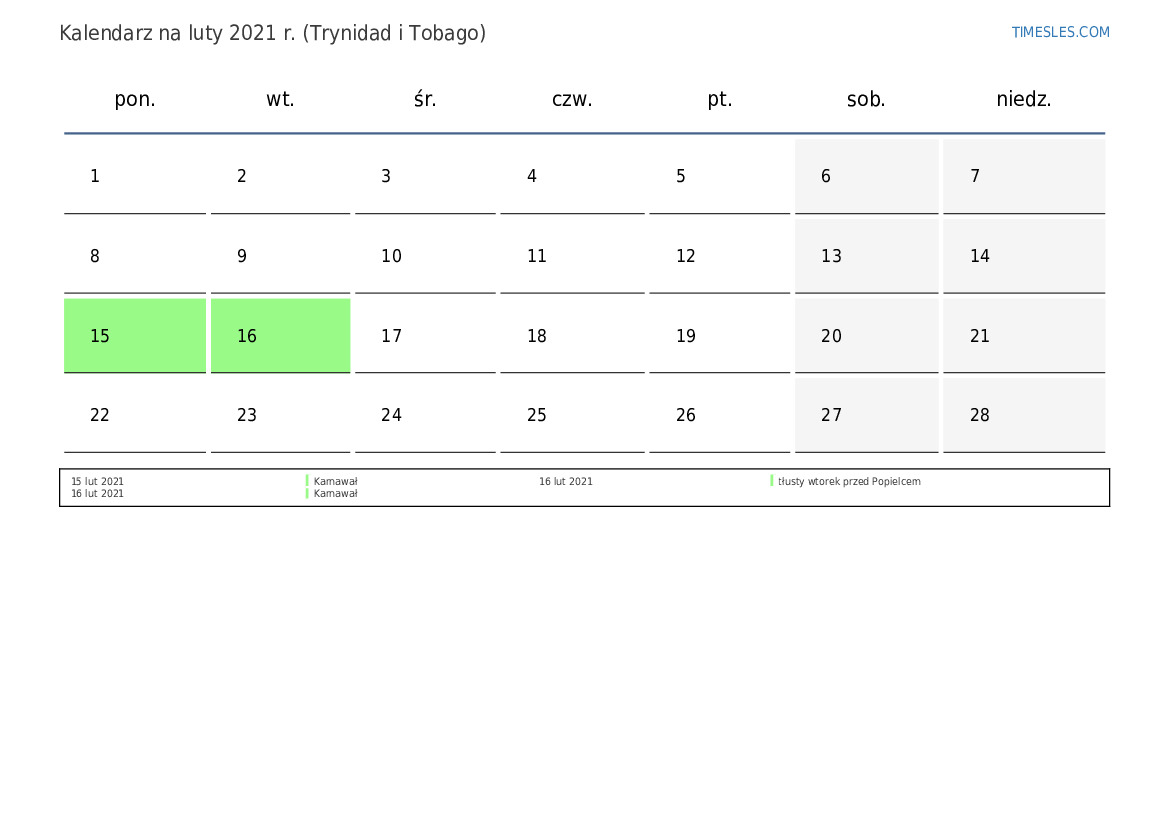1169x827 pixels.
Task: Select day 11 in the calendar
Action: pyautogui.click(x=573, y=257)
